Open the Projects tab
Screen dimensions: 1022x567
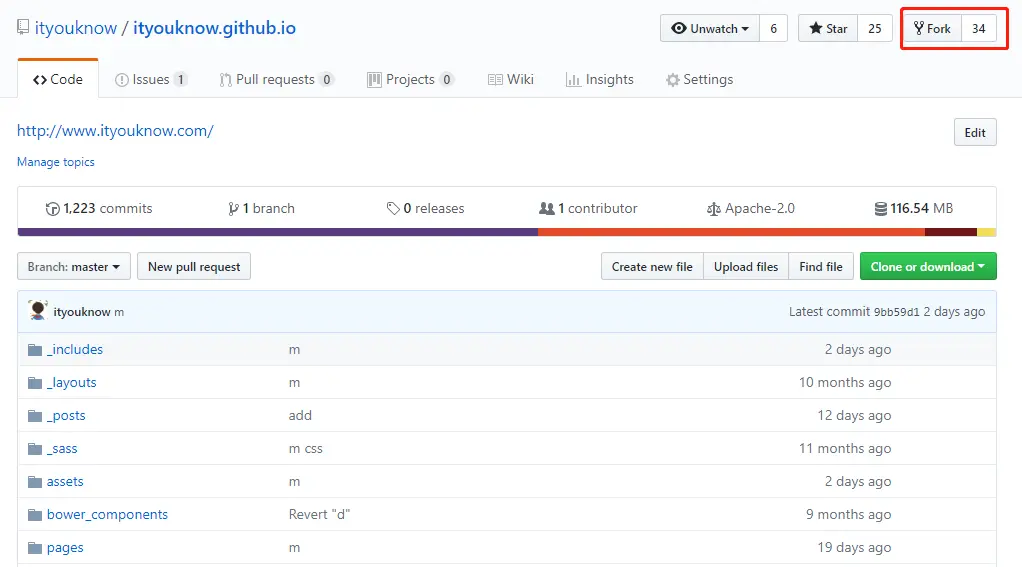411,80
